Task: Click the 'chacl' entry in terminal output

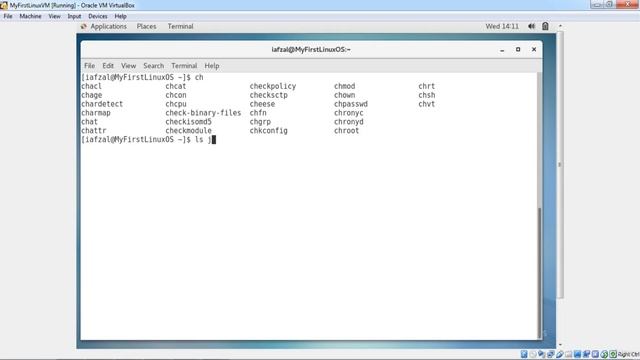Action: (91, 86)
